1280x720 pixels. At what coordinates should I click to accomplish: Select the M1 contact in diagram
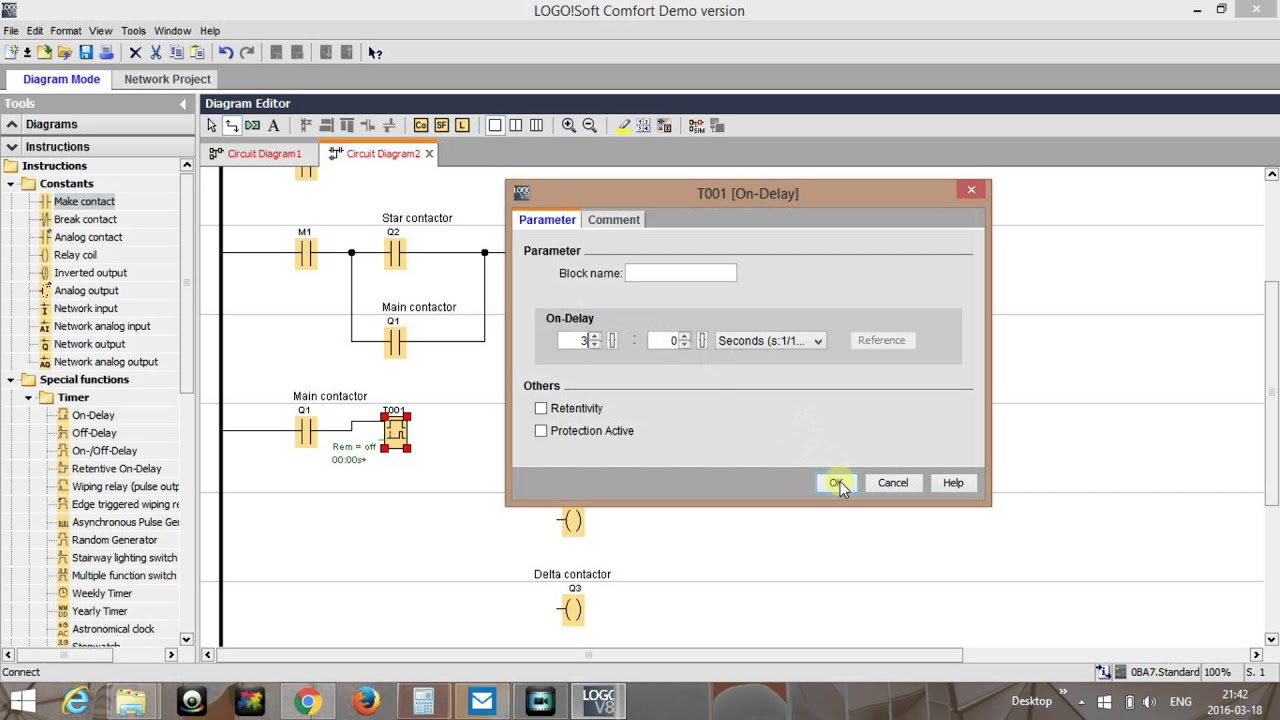coord(305,255)
